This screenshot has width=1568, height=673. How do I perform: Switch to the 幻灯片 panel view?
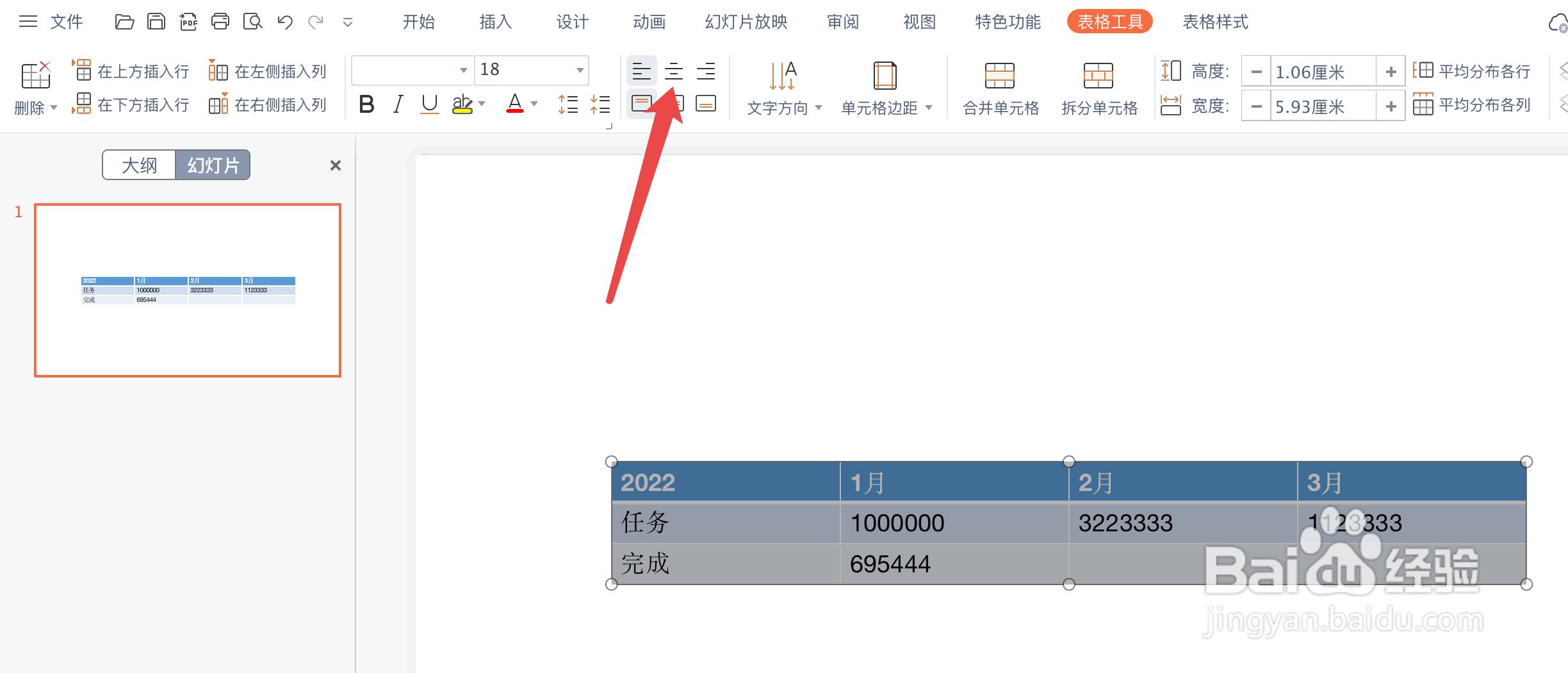213,165
